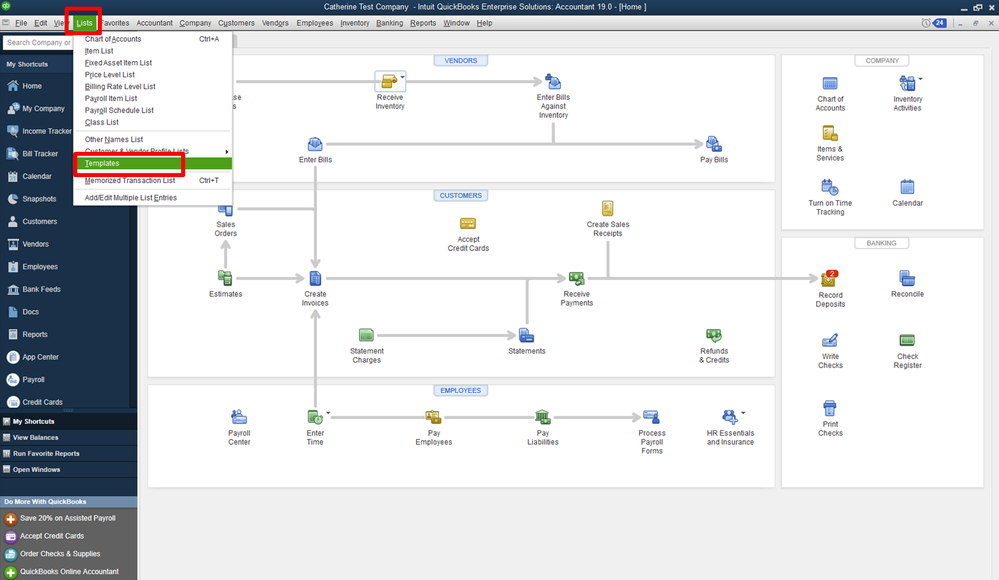Viewport: 999px width, 580px height.
Task: Switch to View Balances pane
Action: (68, 437)
